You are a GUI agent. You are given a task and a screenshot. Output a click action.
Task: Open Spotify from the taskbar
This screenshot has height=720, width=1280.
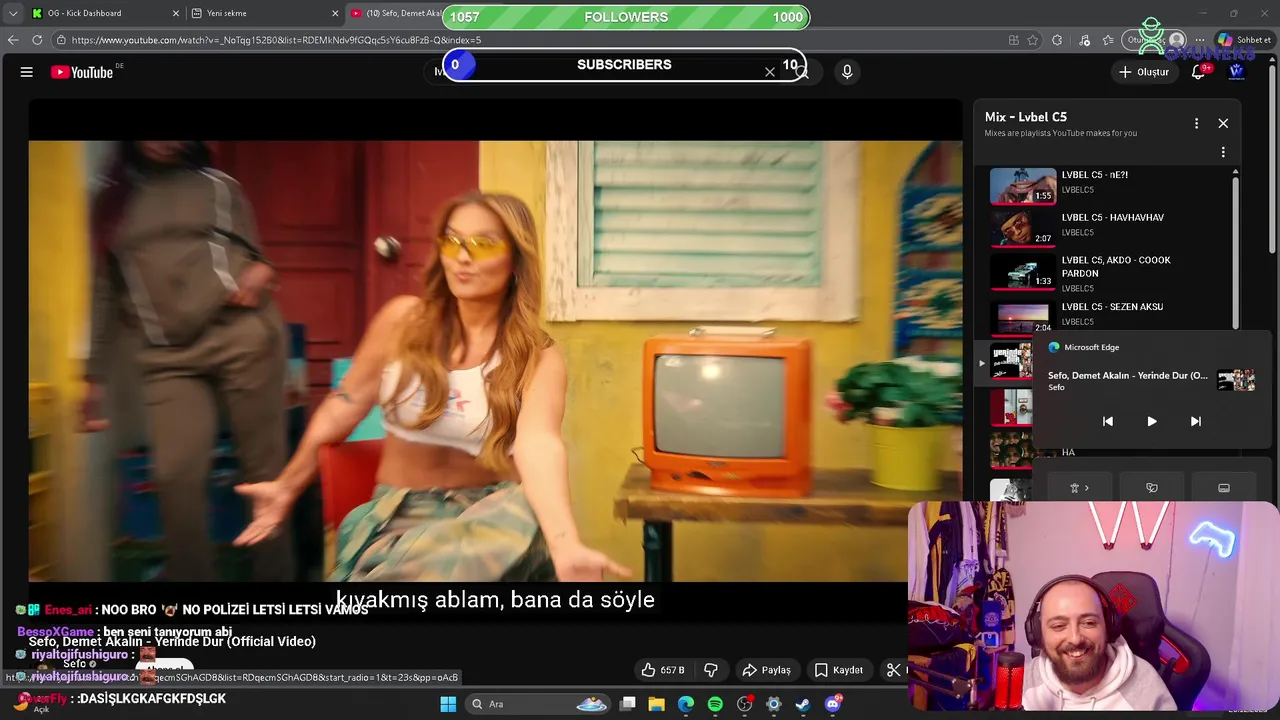[715, 704]
